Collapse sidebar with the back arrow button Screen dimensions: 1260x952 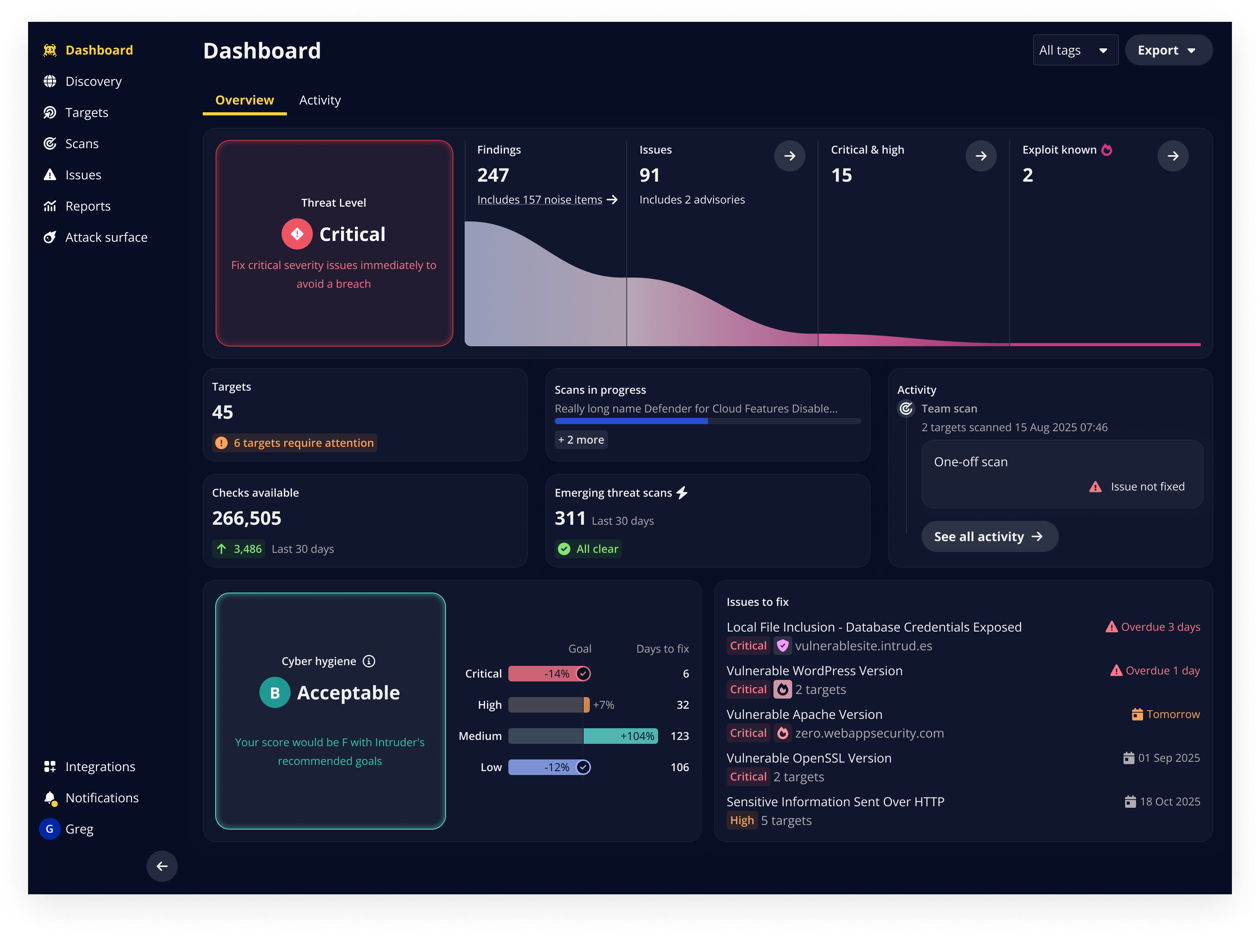(x=162, y=867)
